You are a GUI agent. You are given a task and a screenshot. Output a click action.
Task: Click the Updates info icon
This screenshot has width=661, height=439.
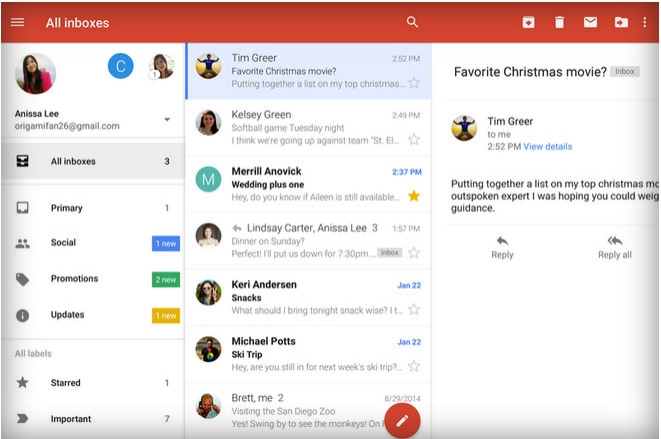click(x=22, y=315)
